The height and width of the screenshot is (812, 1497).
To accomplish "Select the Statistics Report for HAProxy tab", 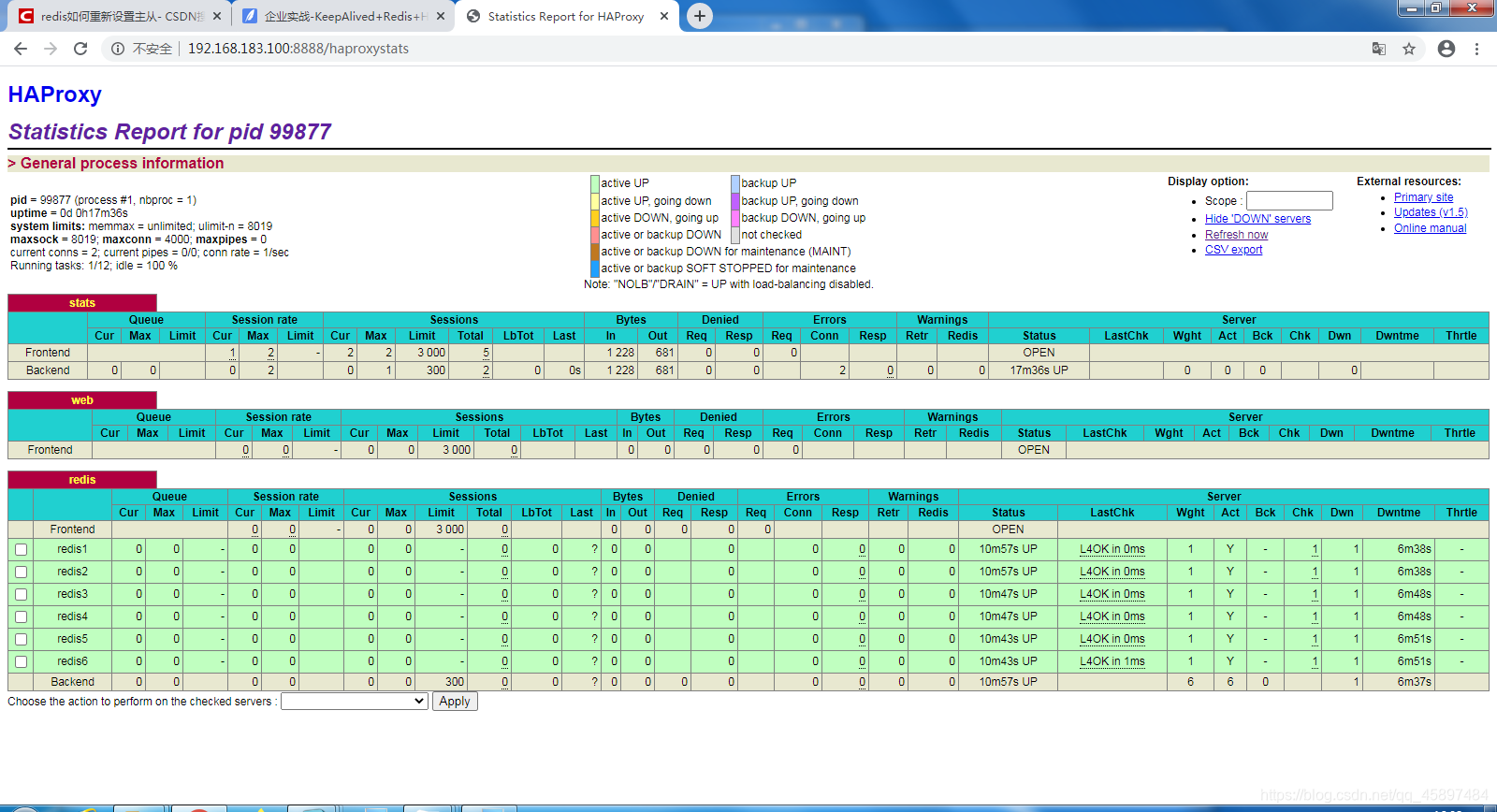I will 565,16.
